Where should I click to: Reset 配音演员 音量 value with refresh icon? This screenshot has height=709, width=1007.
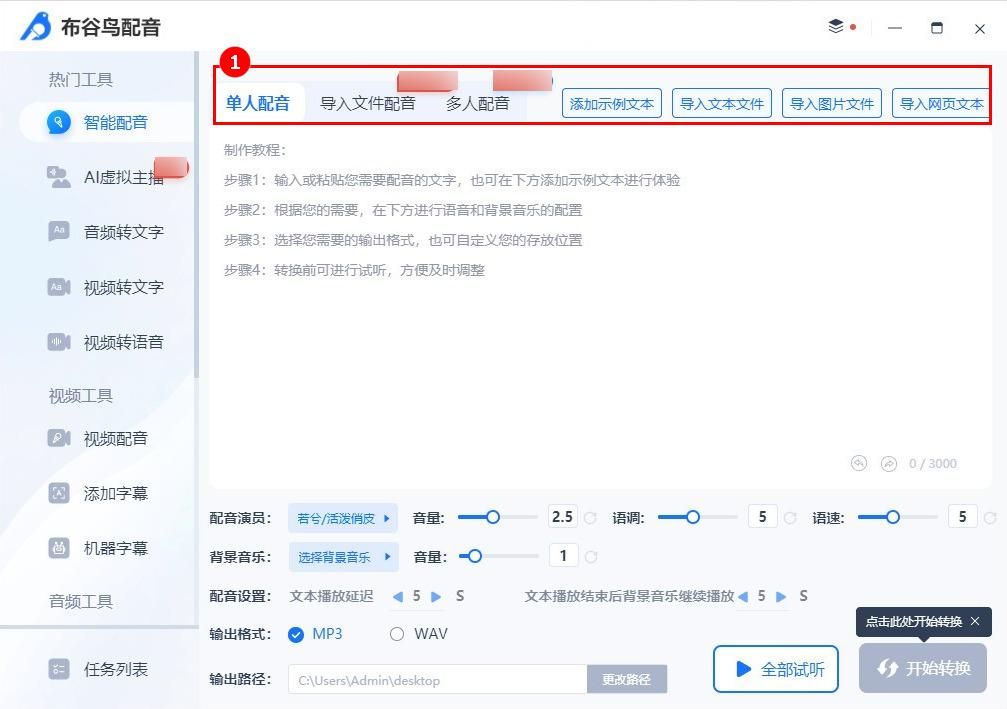click(590, 518)
